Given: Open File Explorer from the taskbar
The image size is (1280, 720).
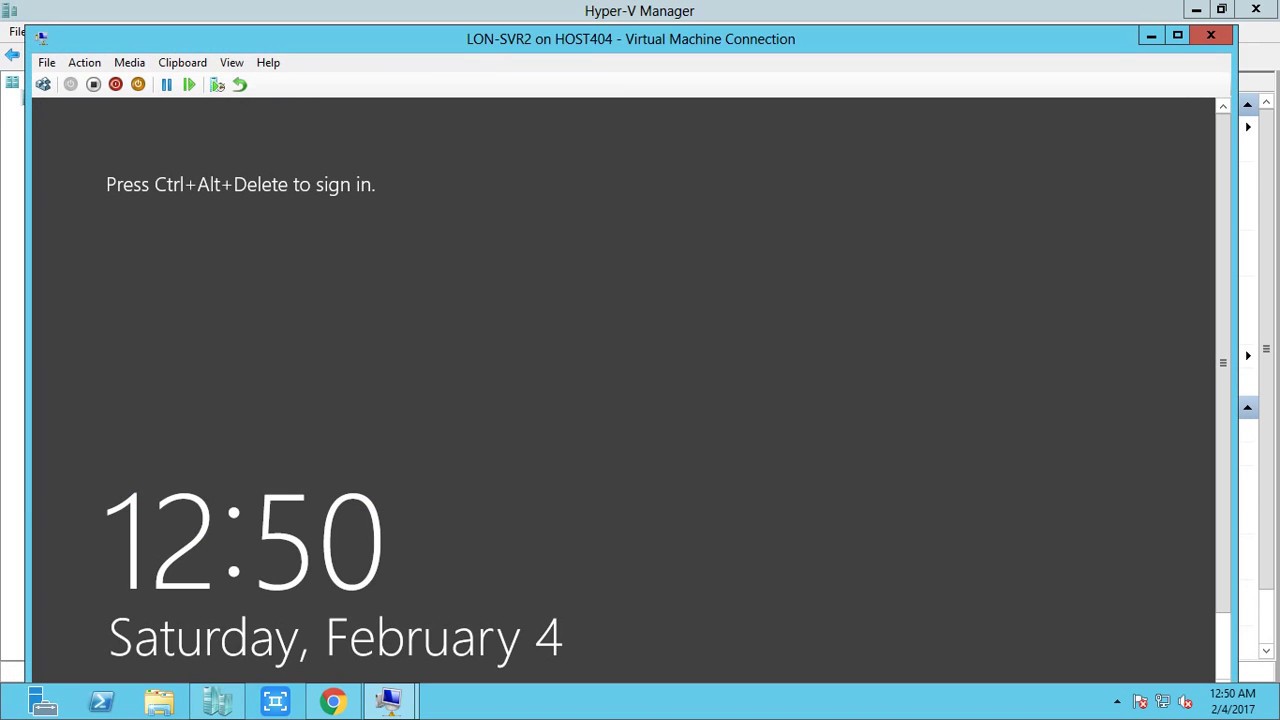Looking at the screenshot, I should tap(159, 701).
